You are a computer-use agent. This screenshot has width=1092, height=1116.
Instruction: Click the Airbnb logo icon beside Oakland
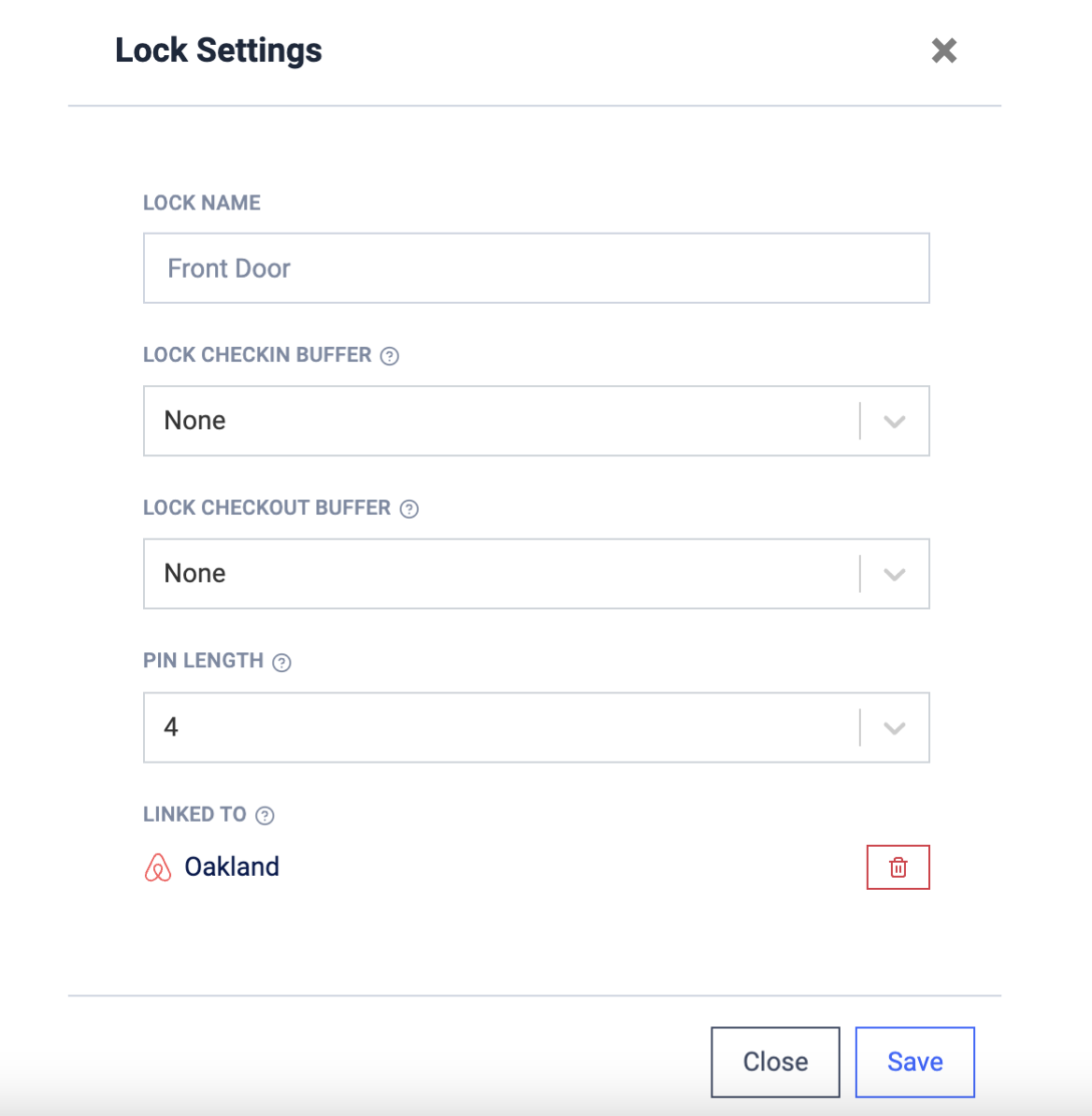coord(158,867)
